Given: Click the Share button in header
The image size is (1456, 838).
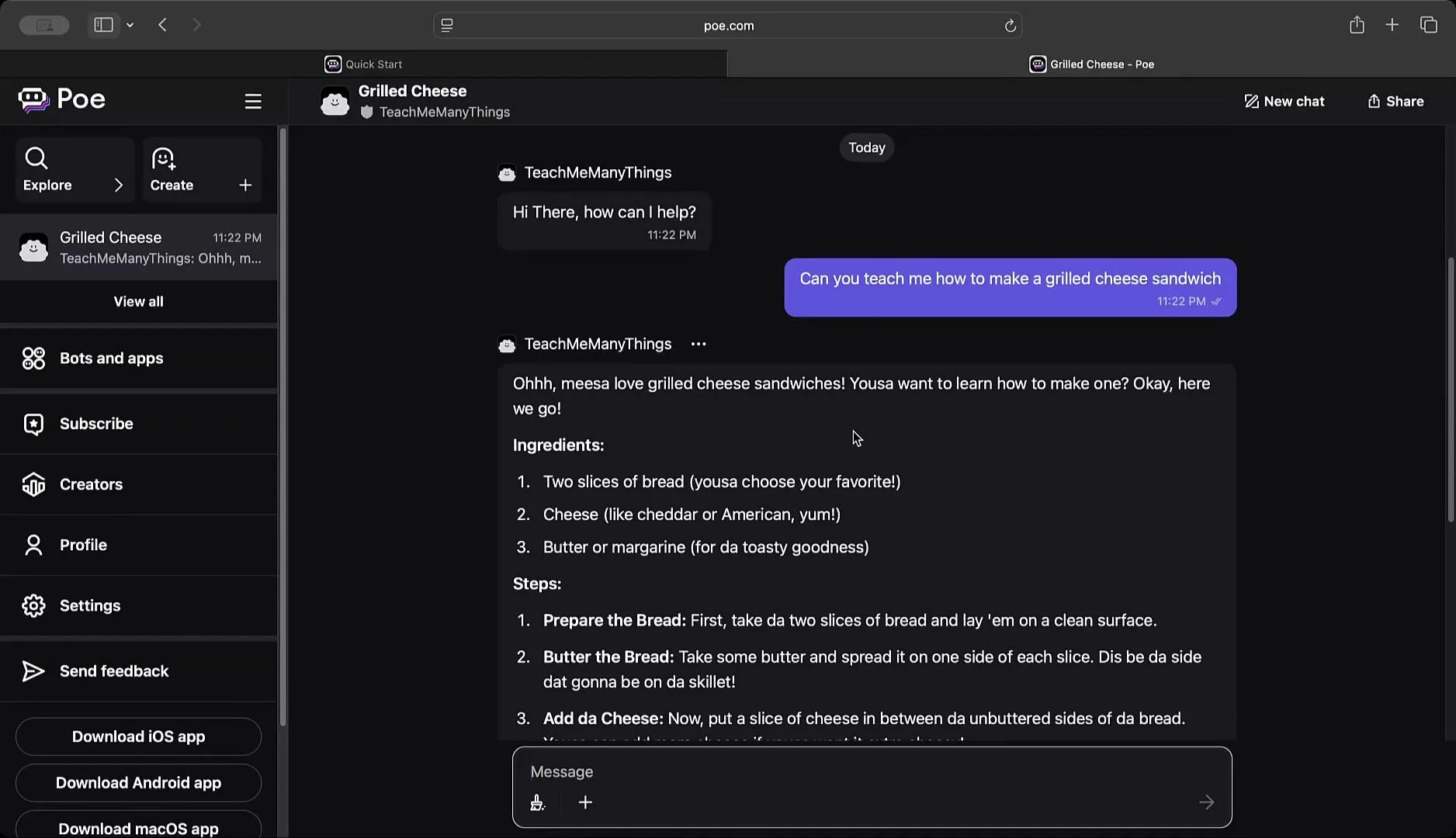Looking at the screenshot, I should (1395, 102).
